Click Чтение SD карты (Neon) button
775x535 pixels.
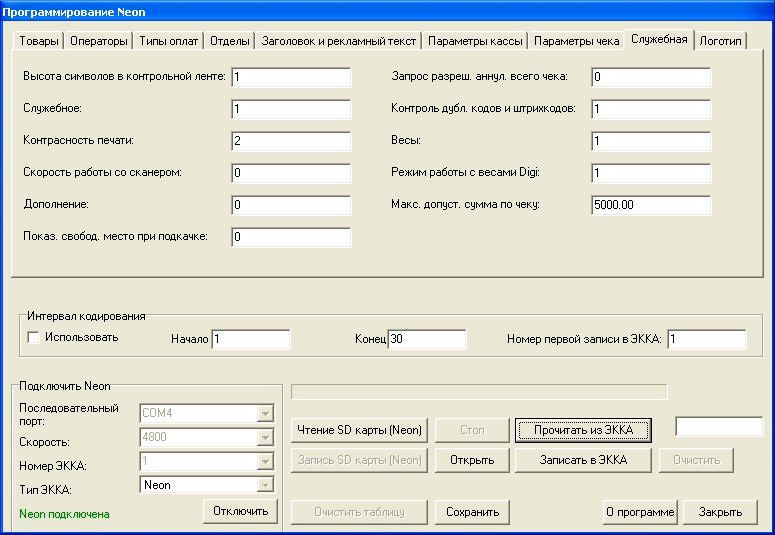(359, 430)
